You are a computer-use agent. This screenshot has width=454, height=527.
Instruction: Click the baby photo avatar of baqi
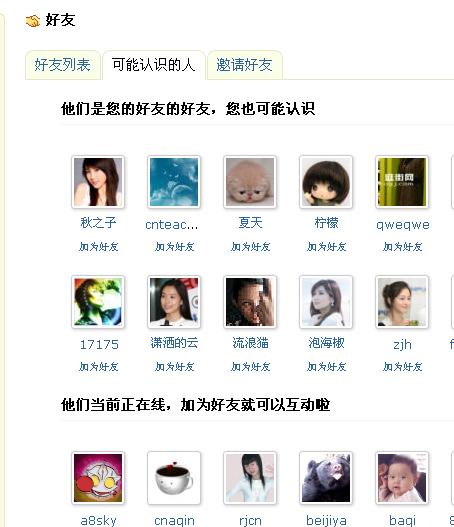(402, 478)
